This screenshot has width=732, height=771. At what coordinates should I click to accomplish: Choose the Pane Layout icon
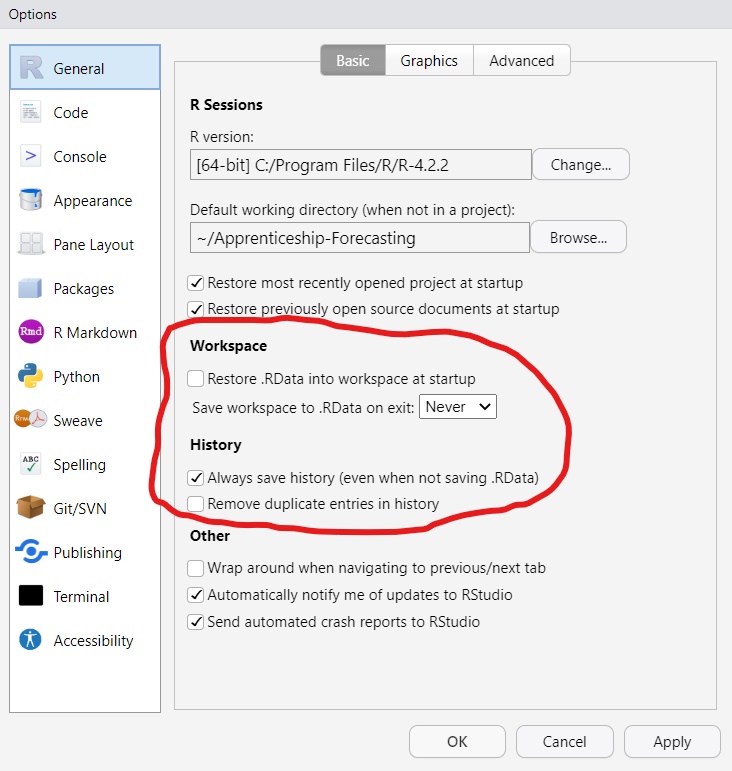31,245
